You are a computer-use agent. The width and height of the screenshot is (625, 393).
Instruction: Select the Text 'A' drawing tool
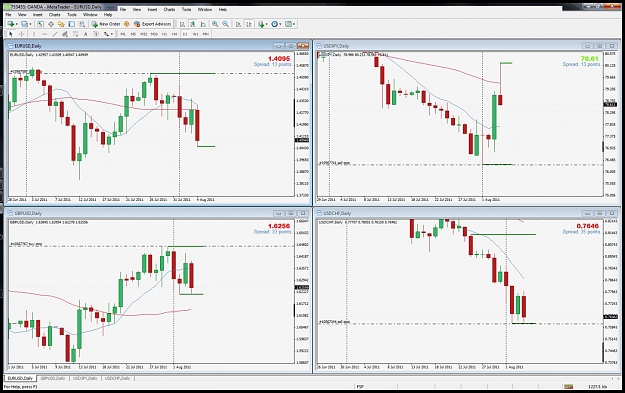(85, 34)
